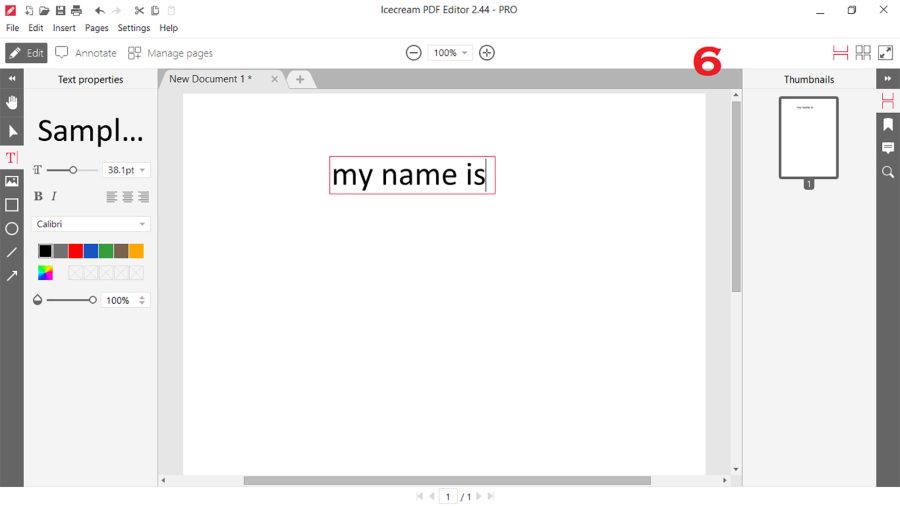Screen dimensions: 900x506
Task: Open the Search side panel
Action: (x=888, y=172)
